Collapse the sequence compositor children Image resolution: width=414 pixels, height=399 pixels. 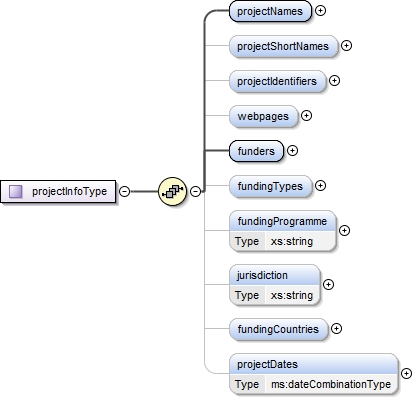click(x=196, y=191)
